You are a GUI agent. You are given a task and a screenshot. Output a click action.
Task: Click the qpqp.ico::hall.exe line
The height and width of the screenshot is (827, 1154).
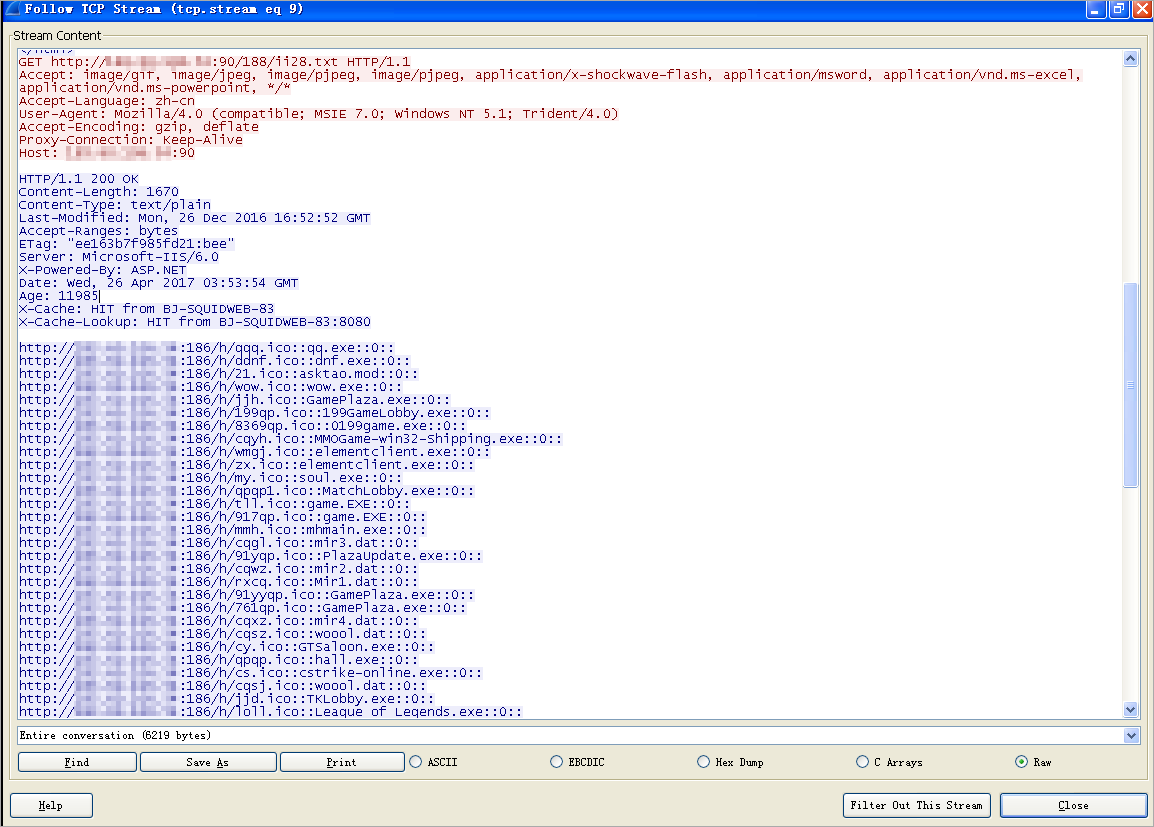click(218, 660)
